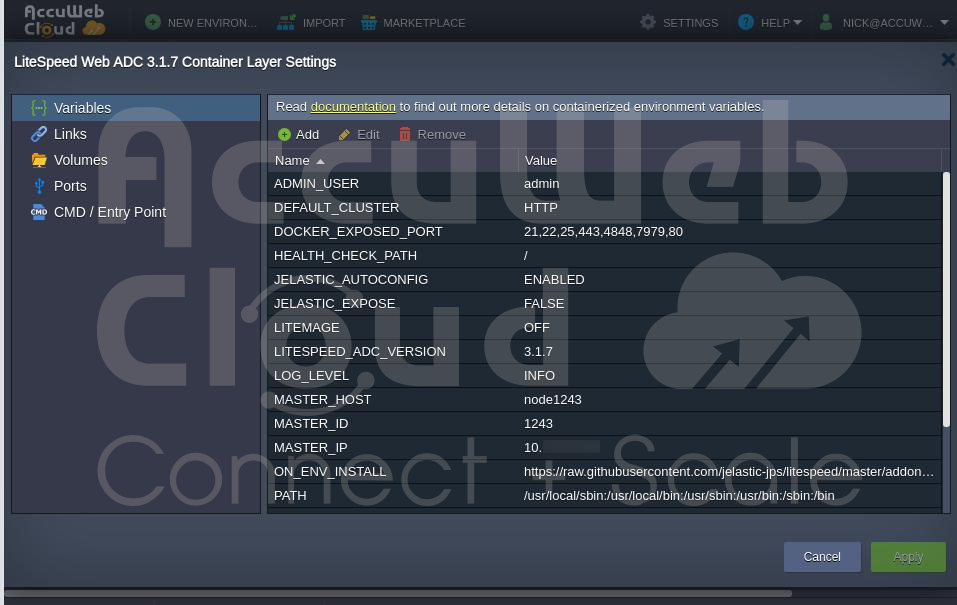Viewport: 957px width, 605px height.
Task: Click the Volumes folder icon
Action: point(39,160)
